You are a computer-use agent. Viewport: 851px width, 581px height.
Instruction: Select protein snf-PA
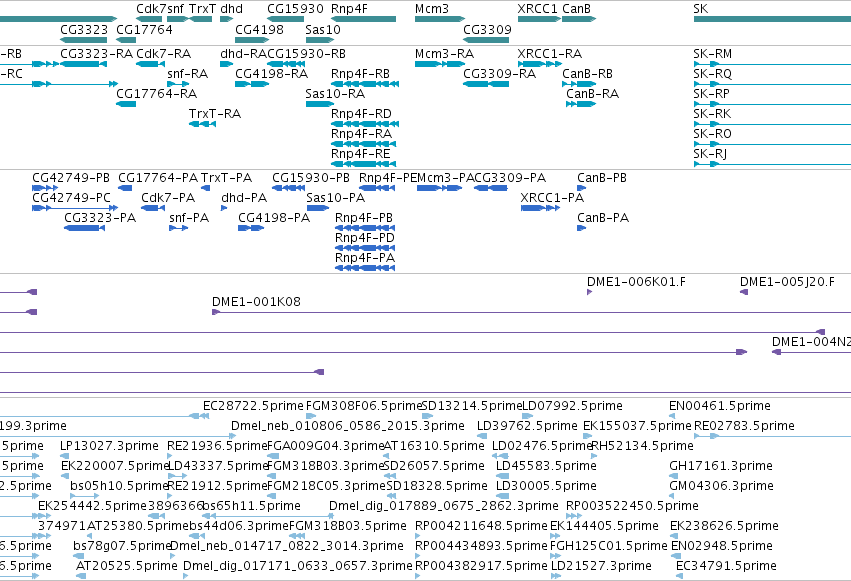(179, 228)
